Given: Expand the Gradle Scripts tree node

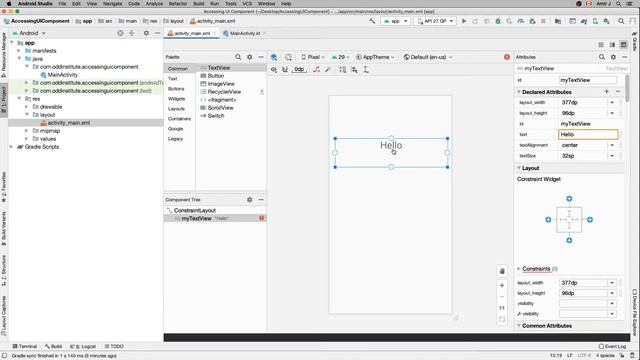Looking at the screenshot, I should [11, 147].
